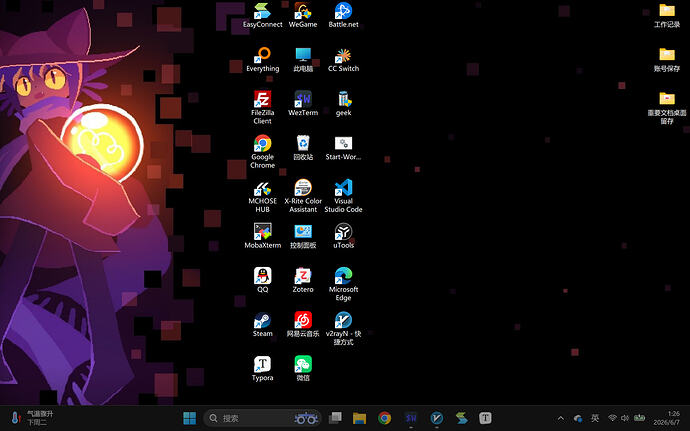The image size is (690, 431).
Task: Open the EasyConnect desktop shortcut
Action: pos(262,15)
